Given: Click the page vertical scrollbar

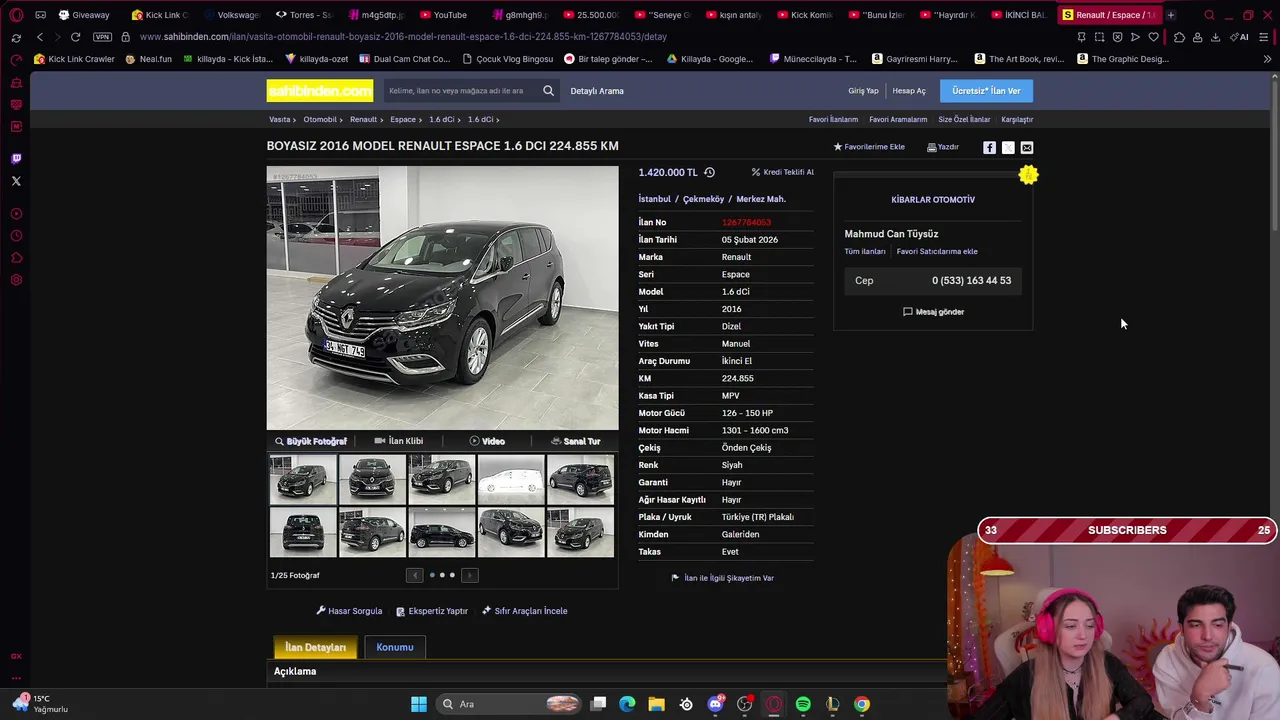Looking at the screenshot, I should (1275, 155).
